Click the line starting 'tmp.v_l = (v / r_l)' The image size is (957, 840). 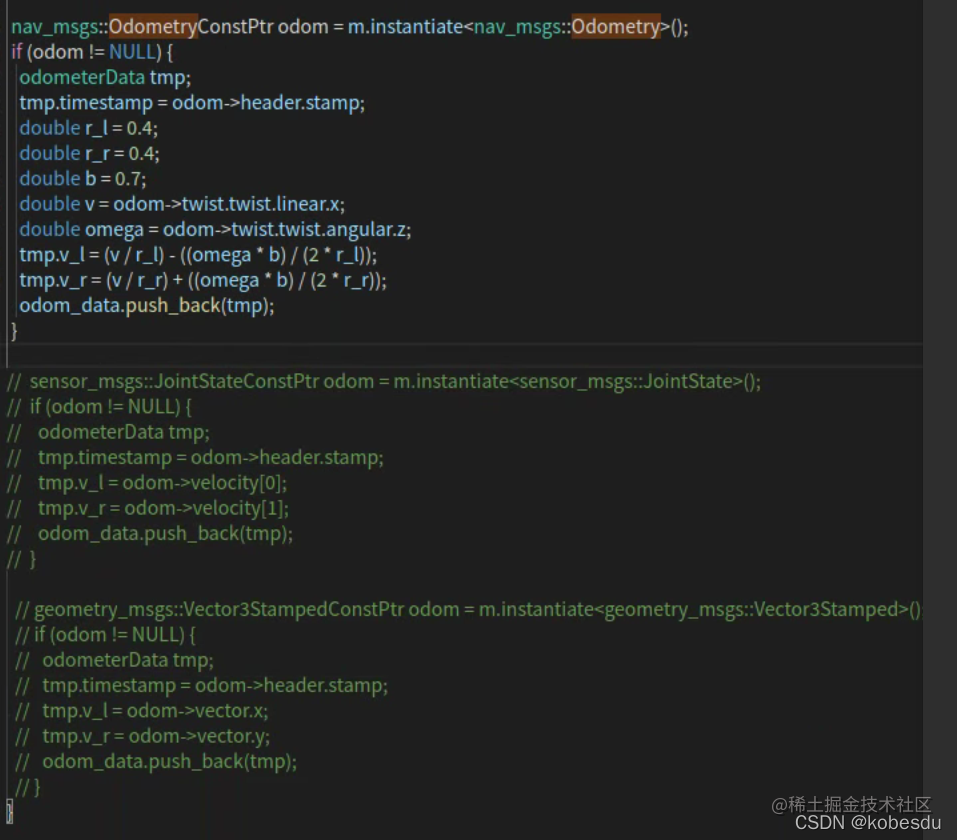[x=198, y=255]
